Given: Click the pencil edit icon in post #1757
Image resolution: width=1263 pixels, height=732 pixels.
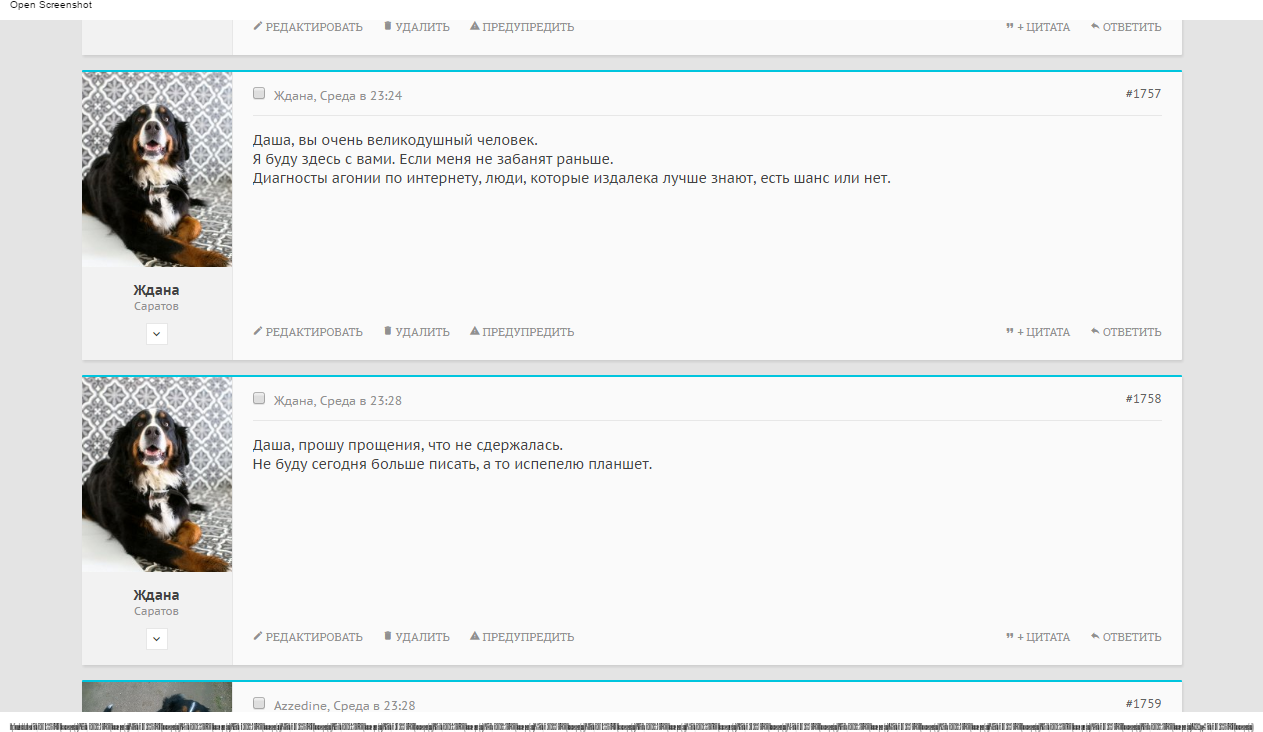Looking at the screenshot, I should point(258,331).
